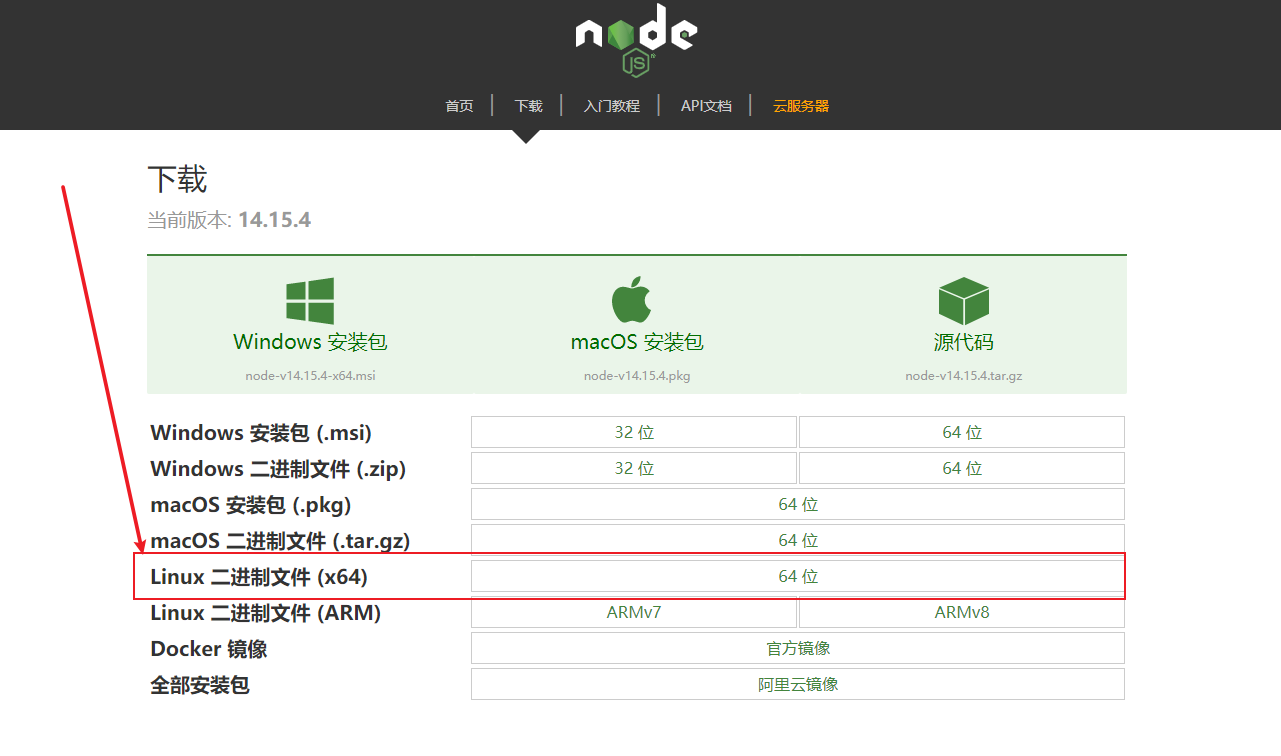Click node-v14.15.4.pkg filename
Screen dimensions: 1281x756
[x=637, y=376]
